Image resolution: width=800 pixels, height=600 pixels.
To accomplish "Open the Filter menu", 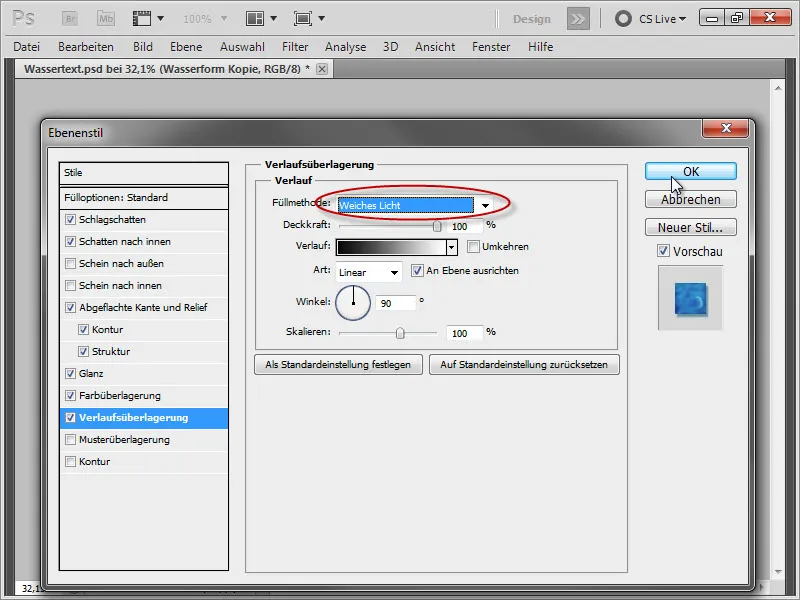I will click(295, 47).
